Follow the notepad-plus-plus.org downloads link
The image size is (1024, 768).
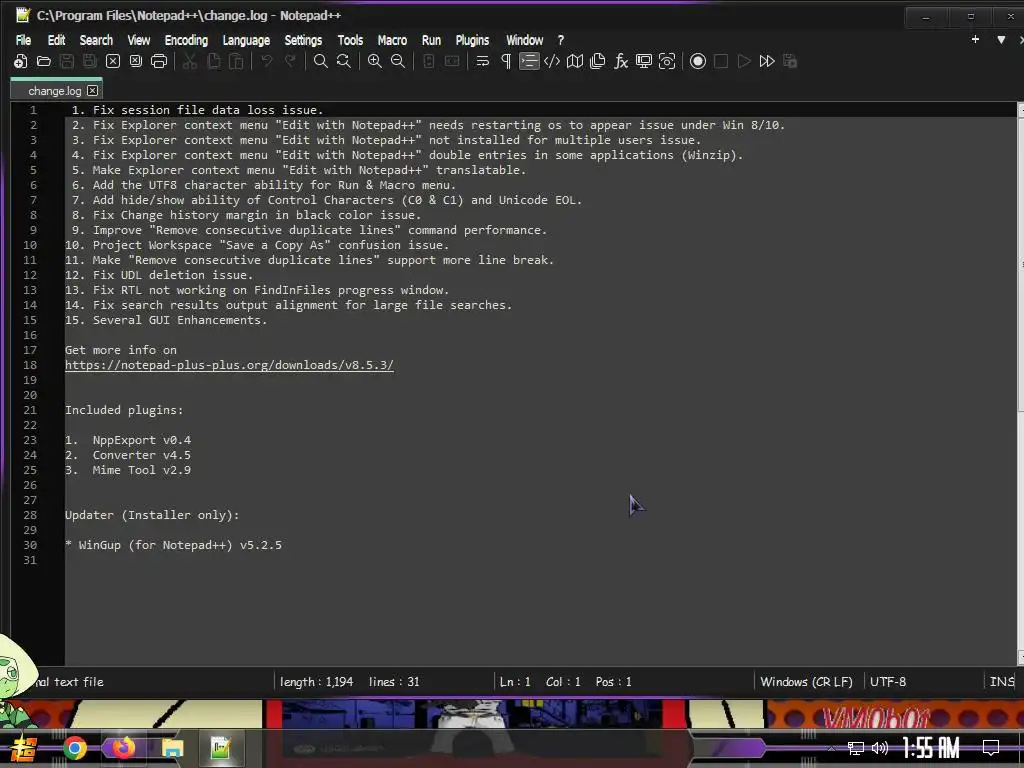point(229,365)
